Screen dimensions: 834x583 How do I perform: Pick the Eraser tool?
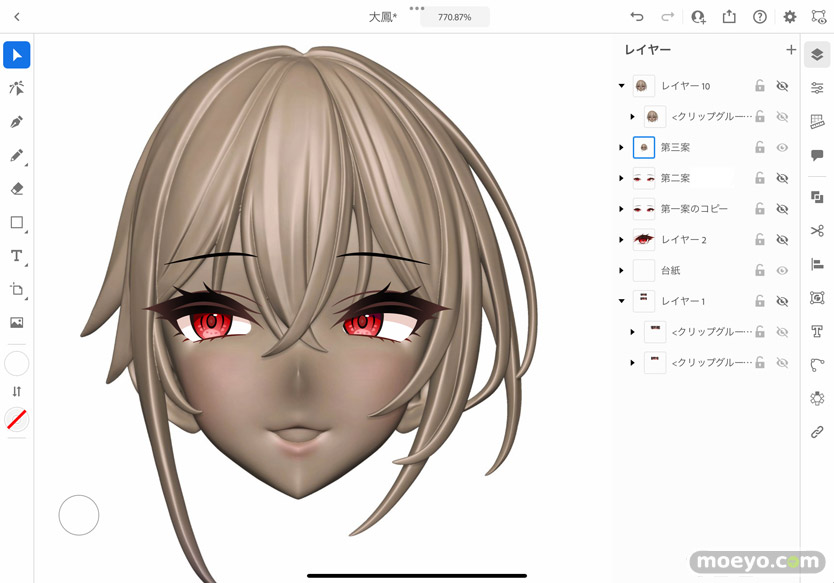coord(17,189)
